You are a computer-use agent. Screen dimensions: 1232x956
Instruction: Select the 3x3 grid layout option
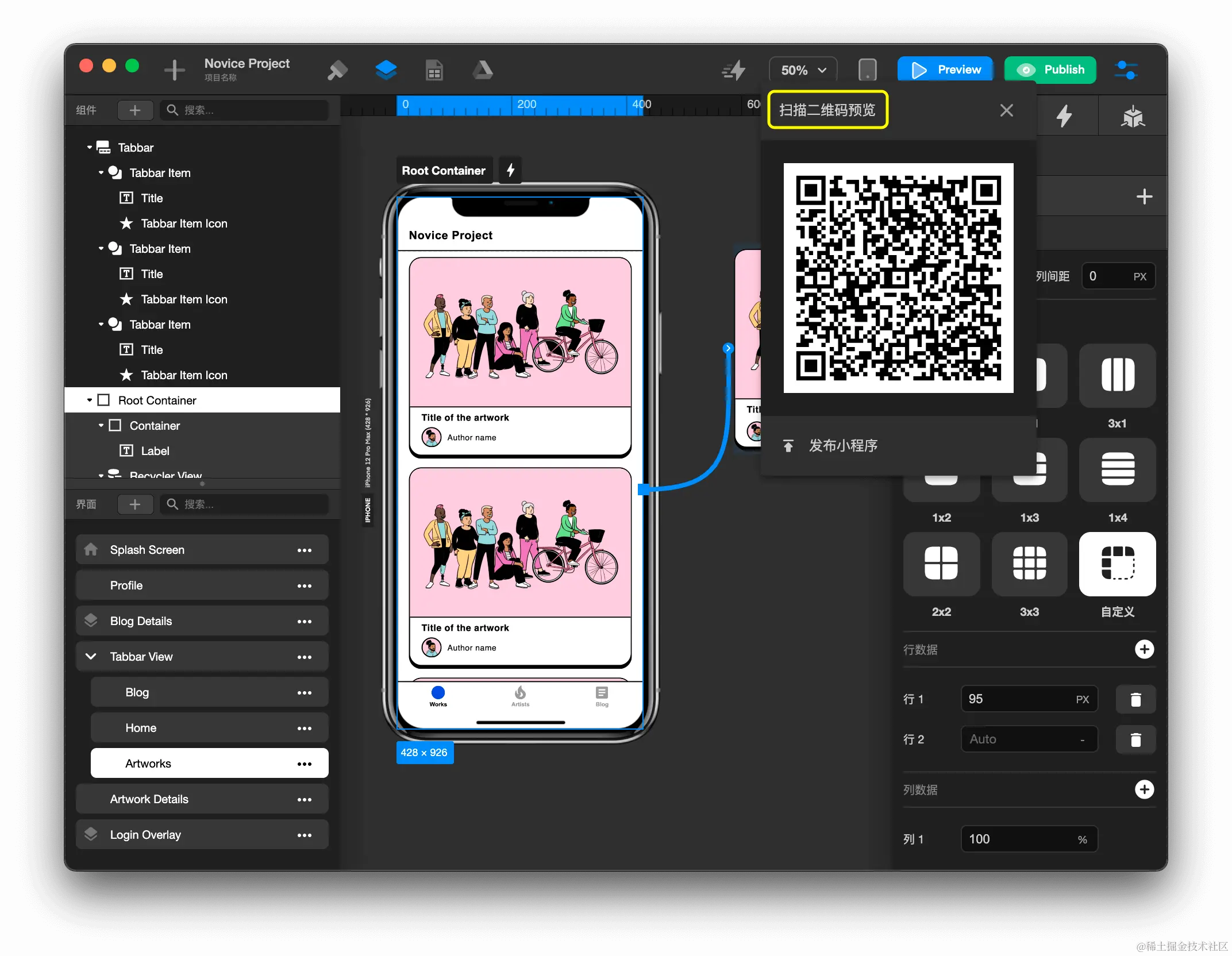click(1029, 564)
